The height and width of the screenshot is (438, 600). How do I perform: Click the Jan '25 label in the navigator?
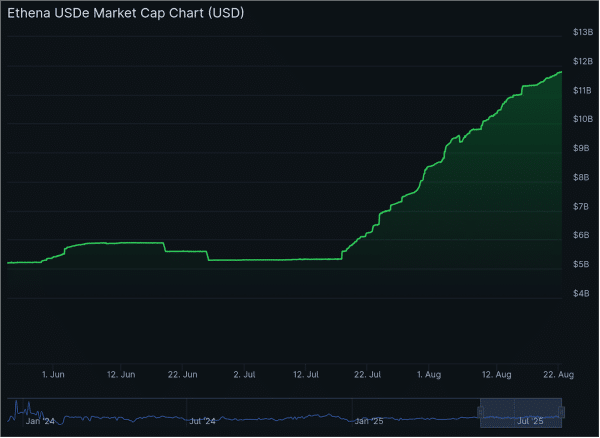tap(368, 422)
